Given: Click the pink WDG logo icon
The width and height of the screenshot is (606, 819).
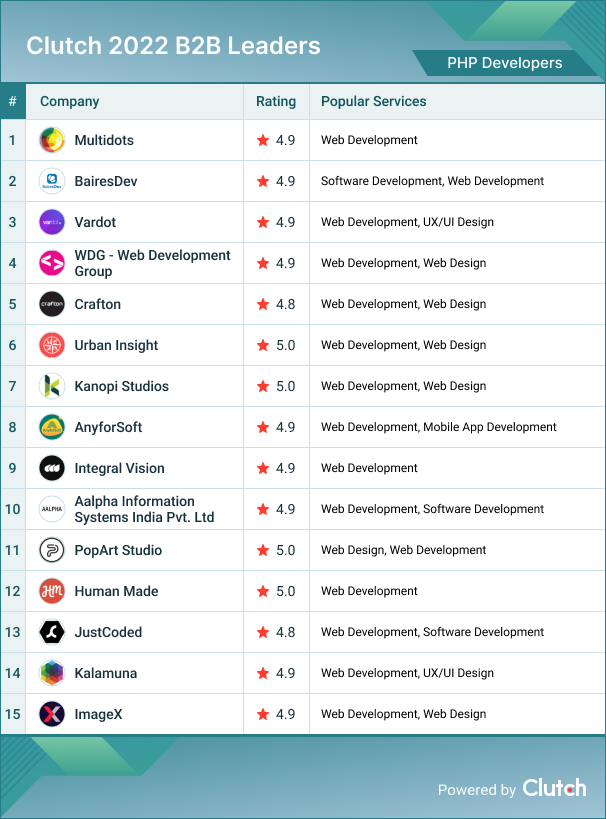Looking at the screenshot, I should (52, 263).
